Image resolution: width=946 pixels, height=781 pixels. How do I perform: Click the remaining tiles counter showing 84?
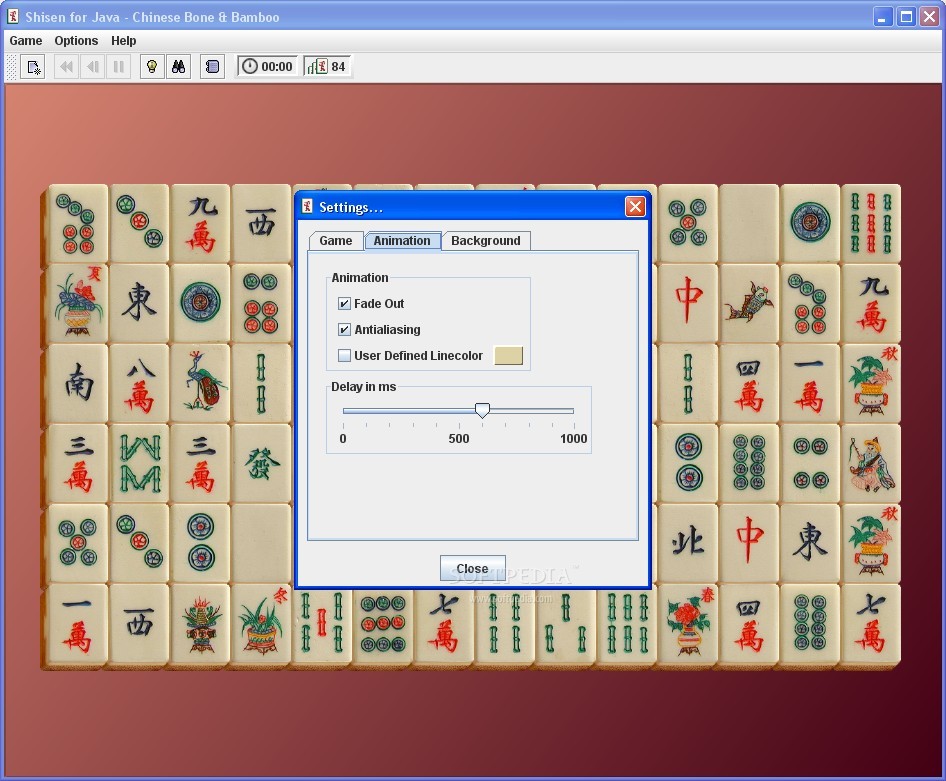(326, 66)
